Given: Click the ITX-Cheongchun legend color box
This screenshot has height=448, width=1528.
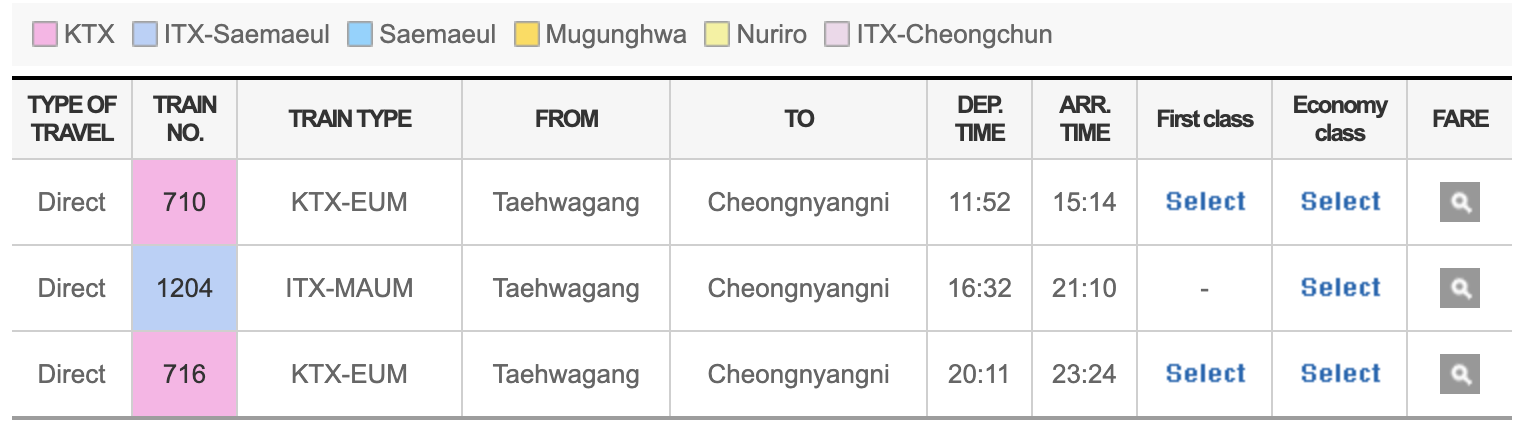Looking at the screenshot, I should (837, 35).
